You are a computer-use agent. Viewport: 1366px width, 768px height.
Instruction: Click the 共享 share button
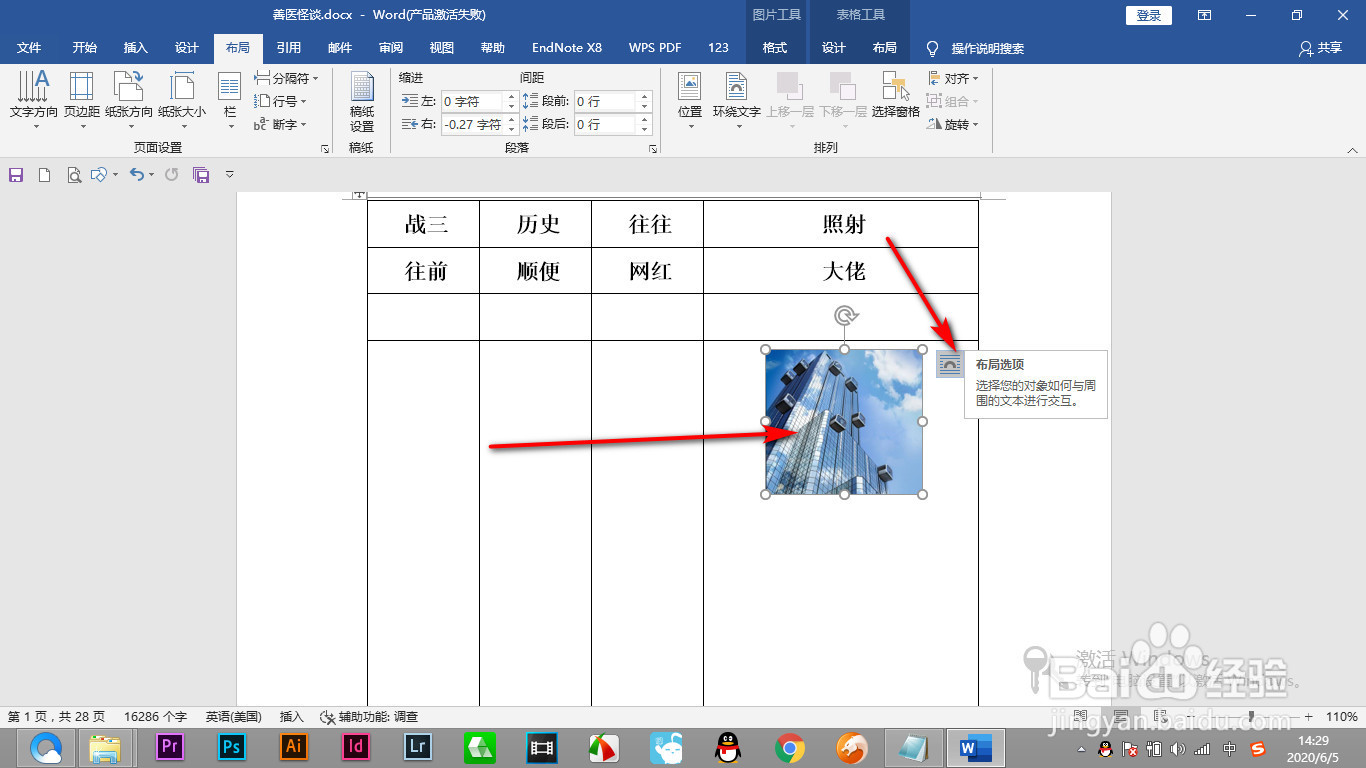(x=1320, y=48)
